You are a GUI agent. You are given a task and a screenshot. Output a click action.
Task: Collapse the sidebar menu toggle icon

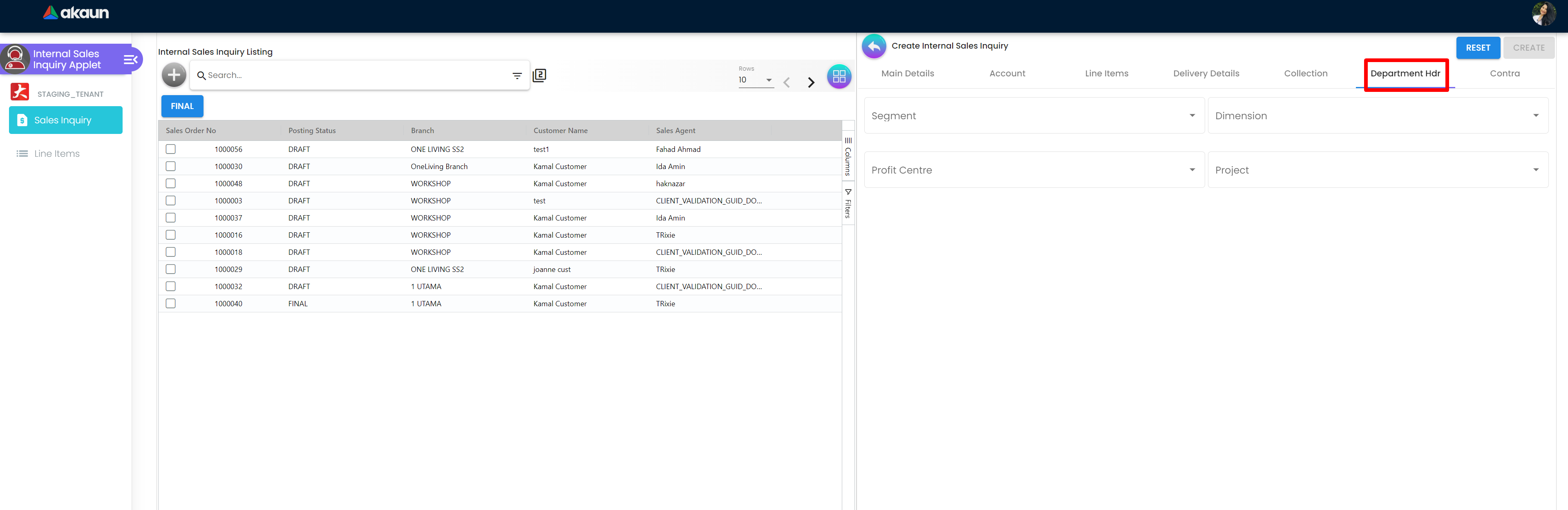(130, 60)
